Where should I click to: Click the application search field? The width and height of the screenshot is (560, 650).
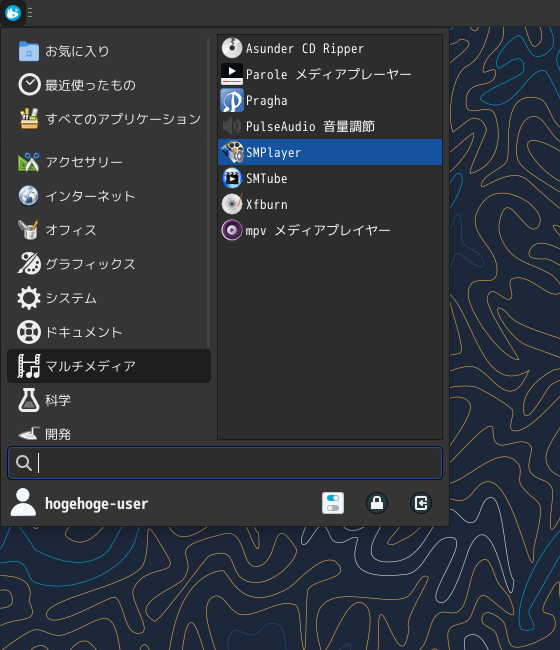tap(225, 463)
